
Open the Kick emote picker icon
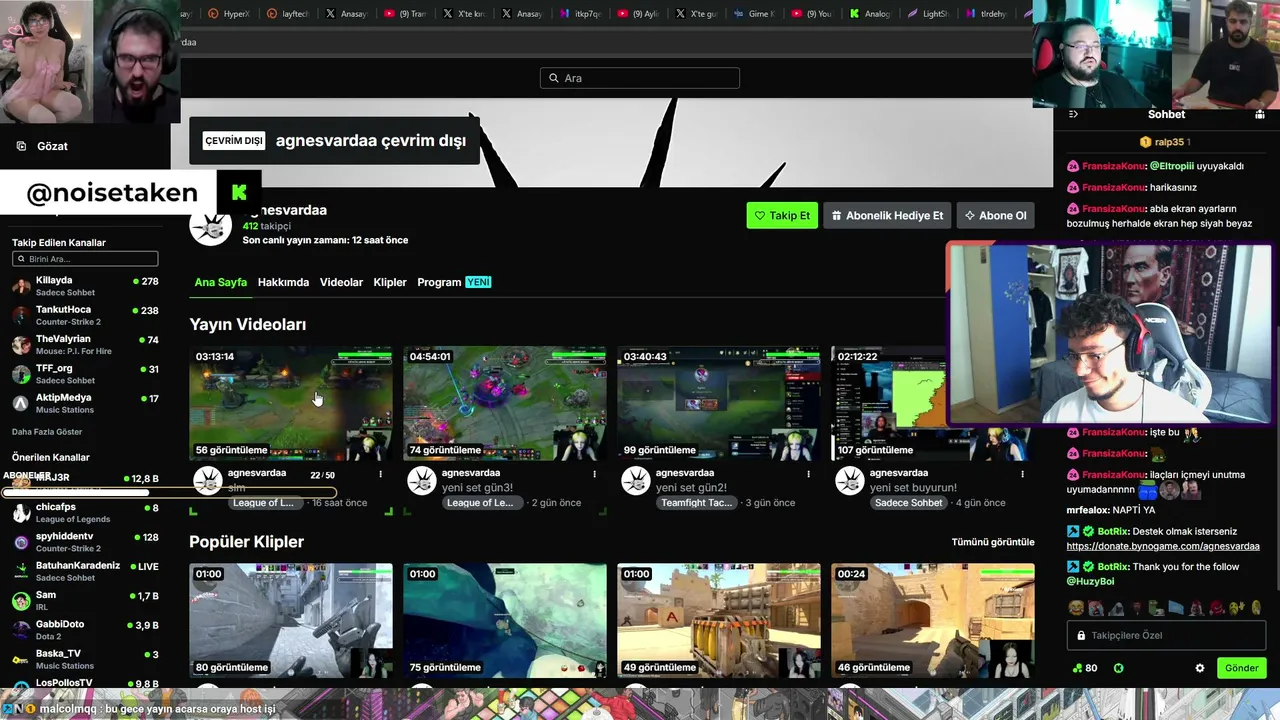(x=1119, y=668)
